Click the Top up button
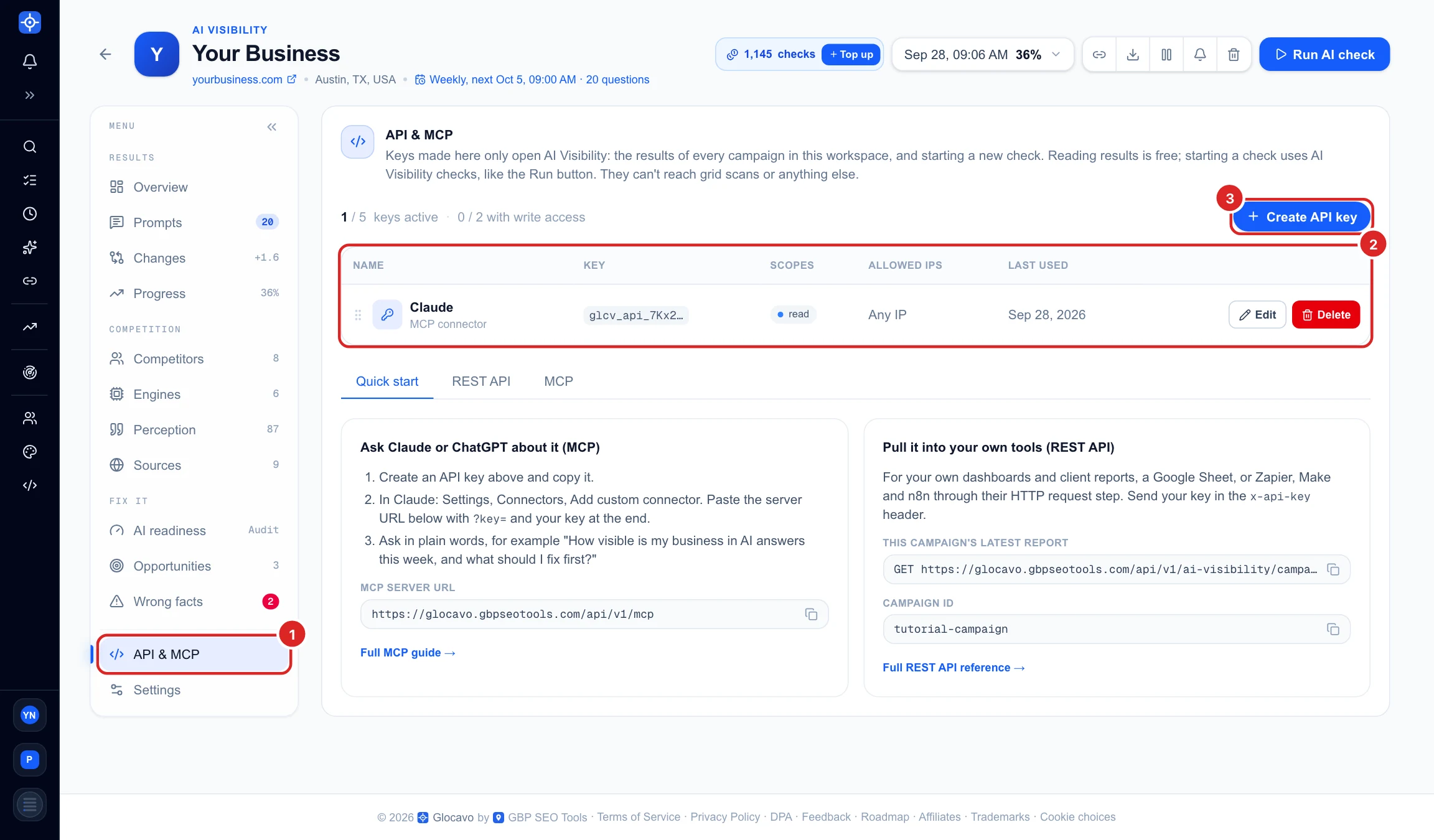This screenshot has height=840, width=1434. coord(851,54)
